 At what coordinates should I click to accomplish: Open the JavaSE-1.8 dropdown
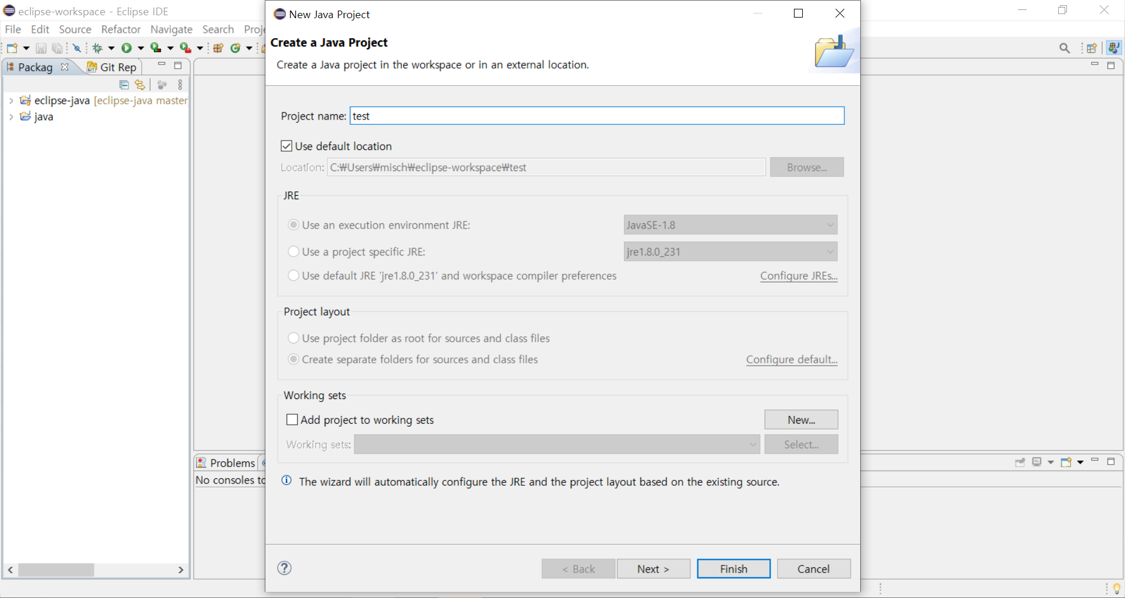pyautogui.click(x=730, y=225)
